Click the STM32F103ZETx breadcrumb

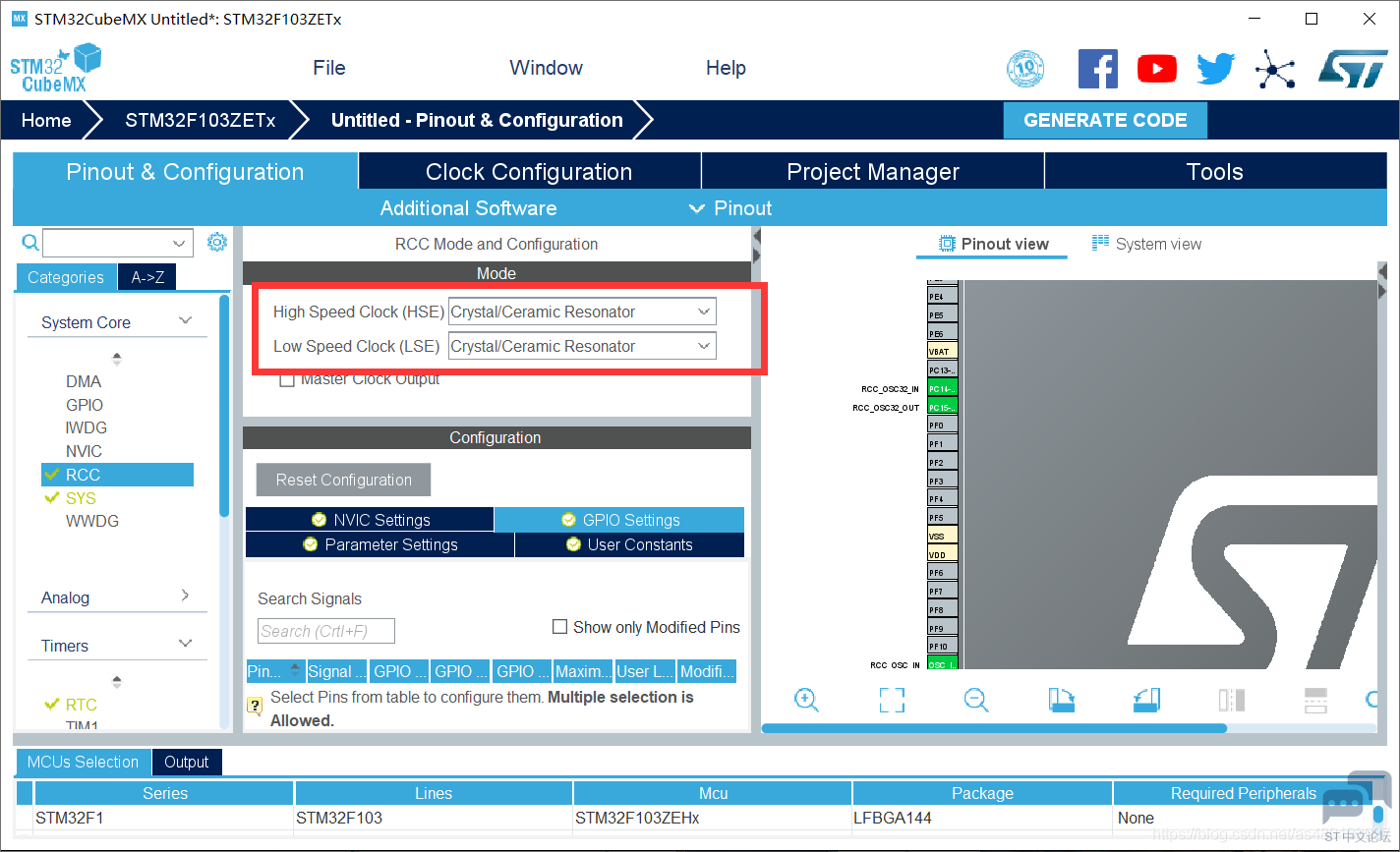click(201, 120)
